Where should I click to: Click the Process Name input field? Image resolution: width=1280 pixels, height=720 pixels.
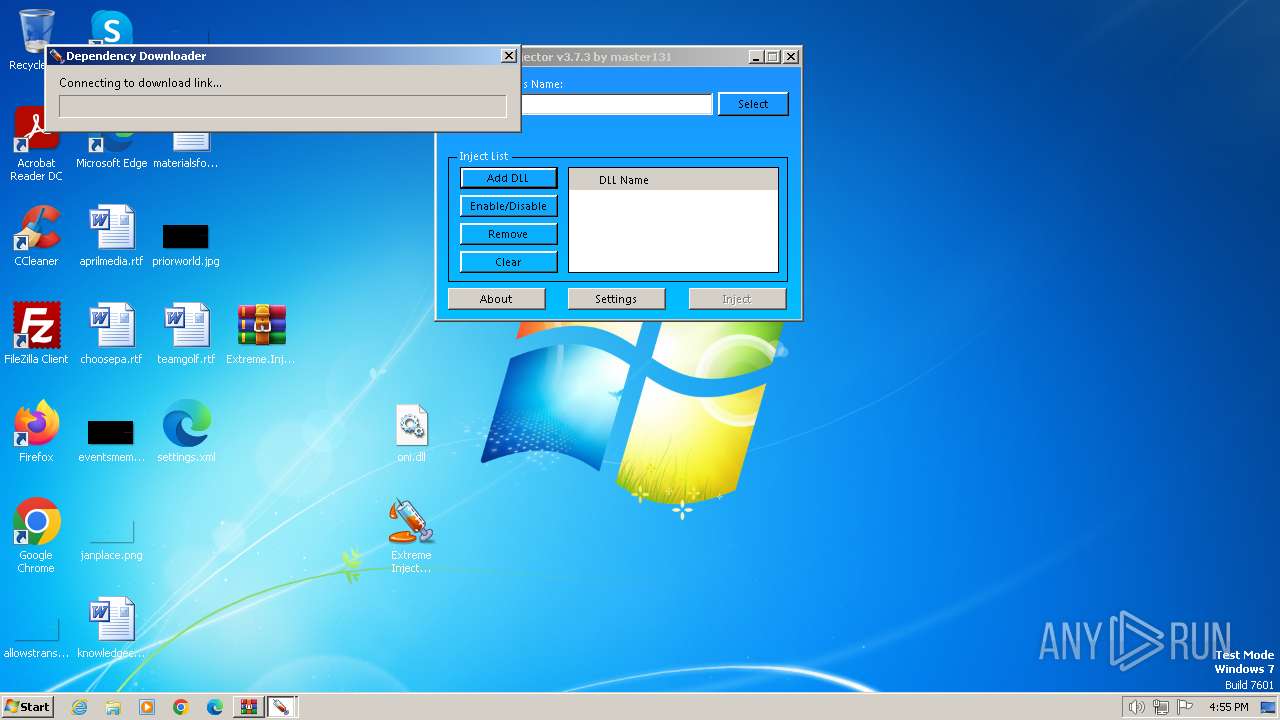point(616,104)
